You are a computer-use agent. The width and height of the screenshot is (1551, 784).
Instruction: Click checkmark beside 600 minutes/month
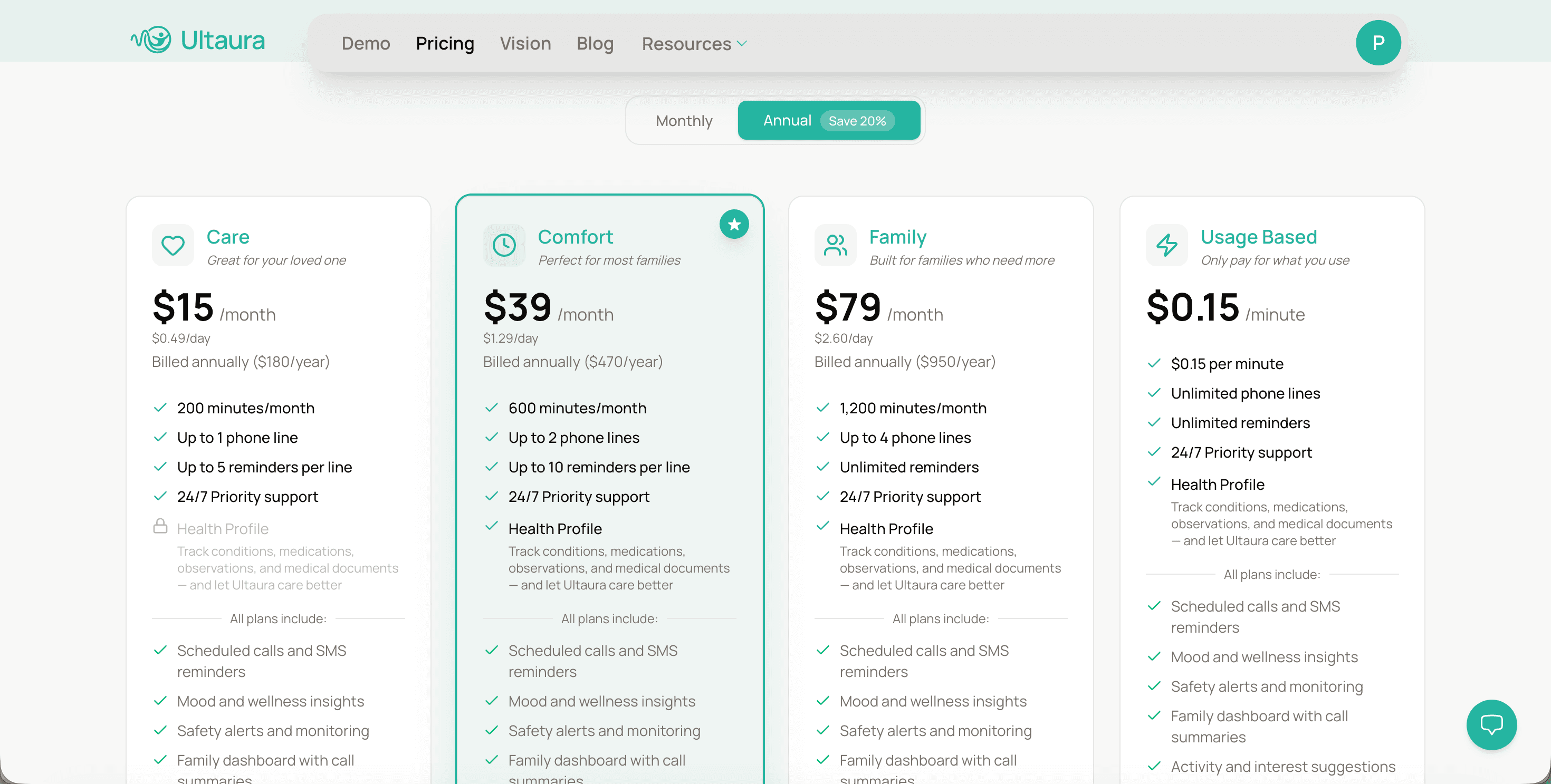pyautogui.click(x=491, y=408)
